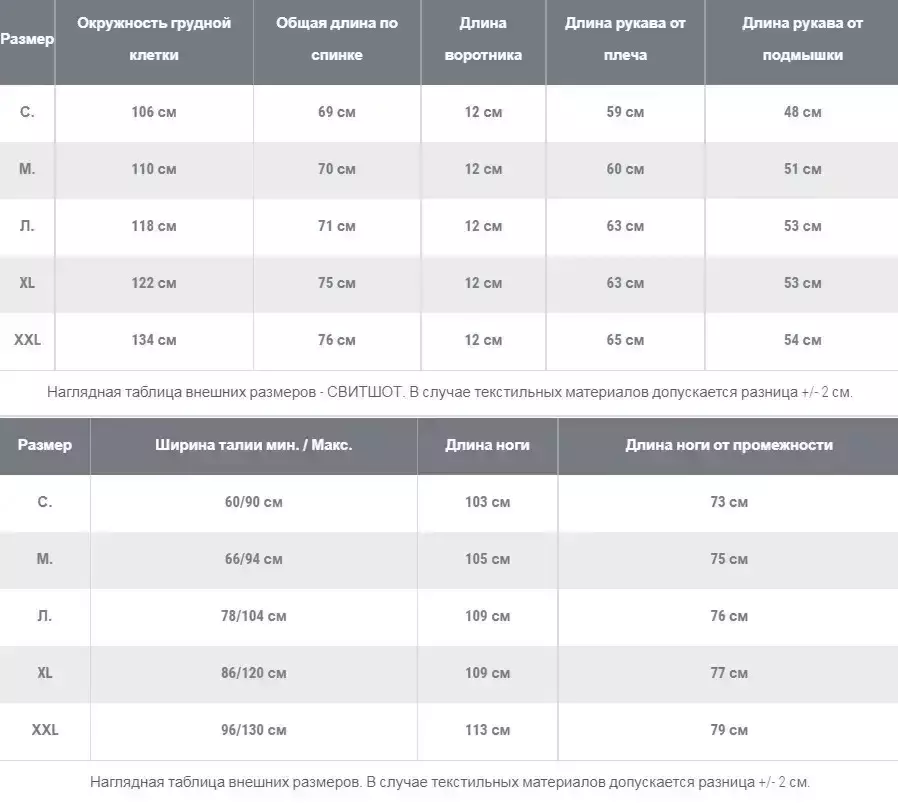Click the 118 см chest measurement

point(154,226)
